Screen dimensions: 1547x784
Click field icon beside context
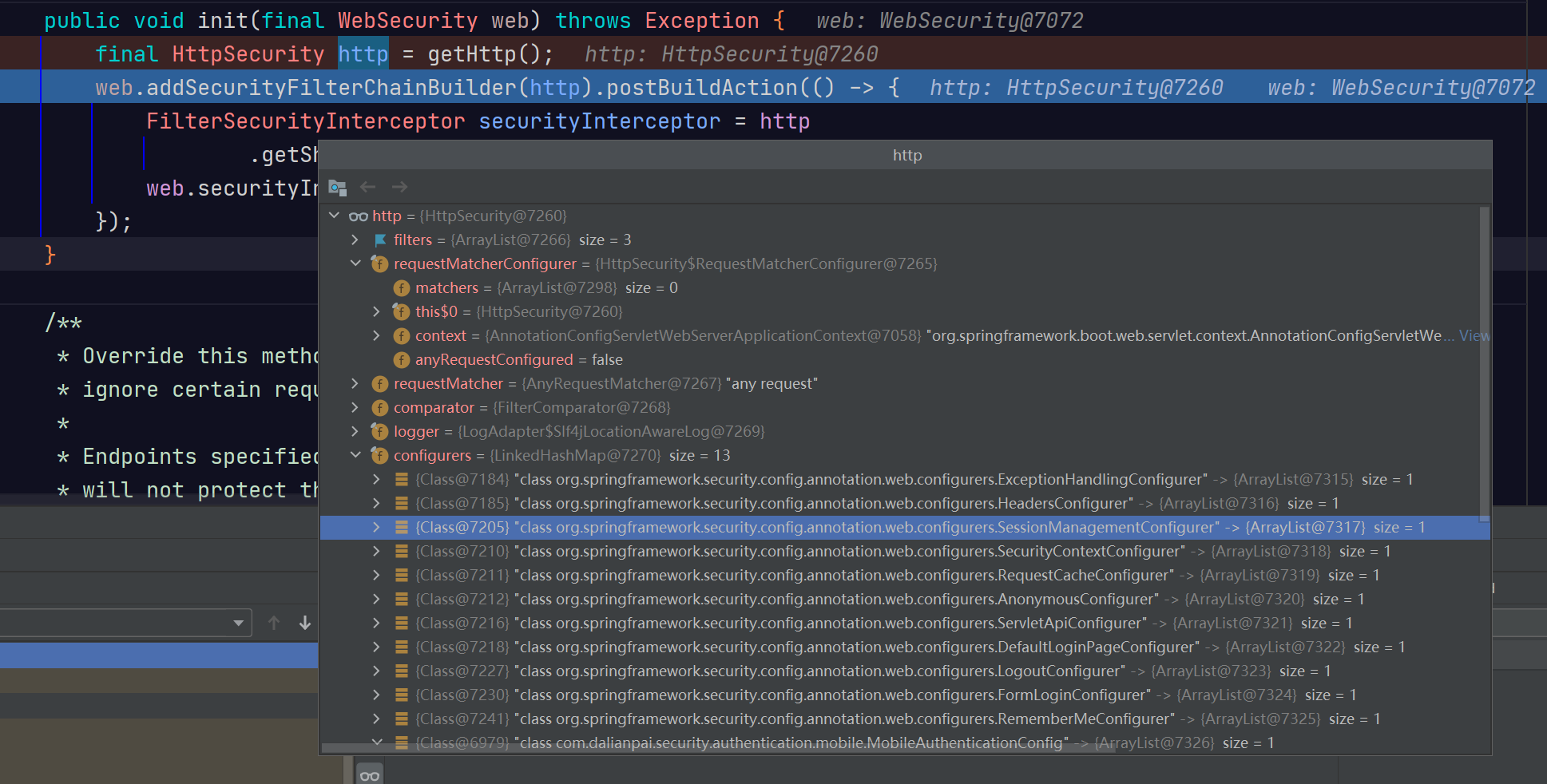[402, 335]
